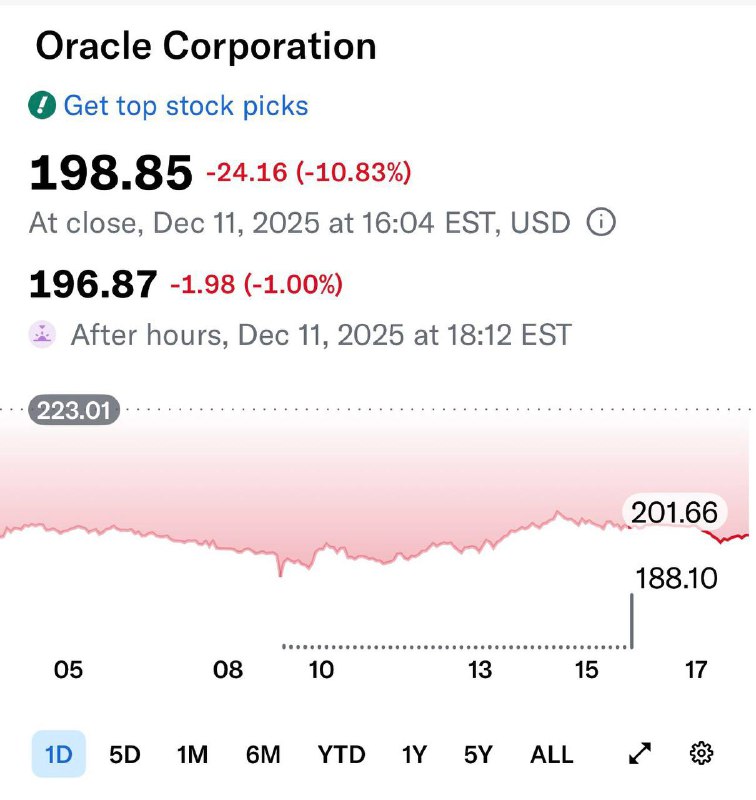Switch to the 5D range
Image resolution: width=756 pixels, height=800 pixels.
[x=124, y=754]
